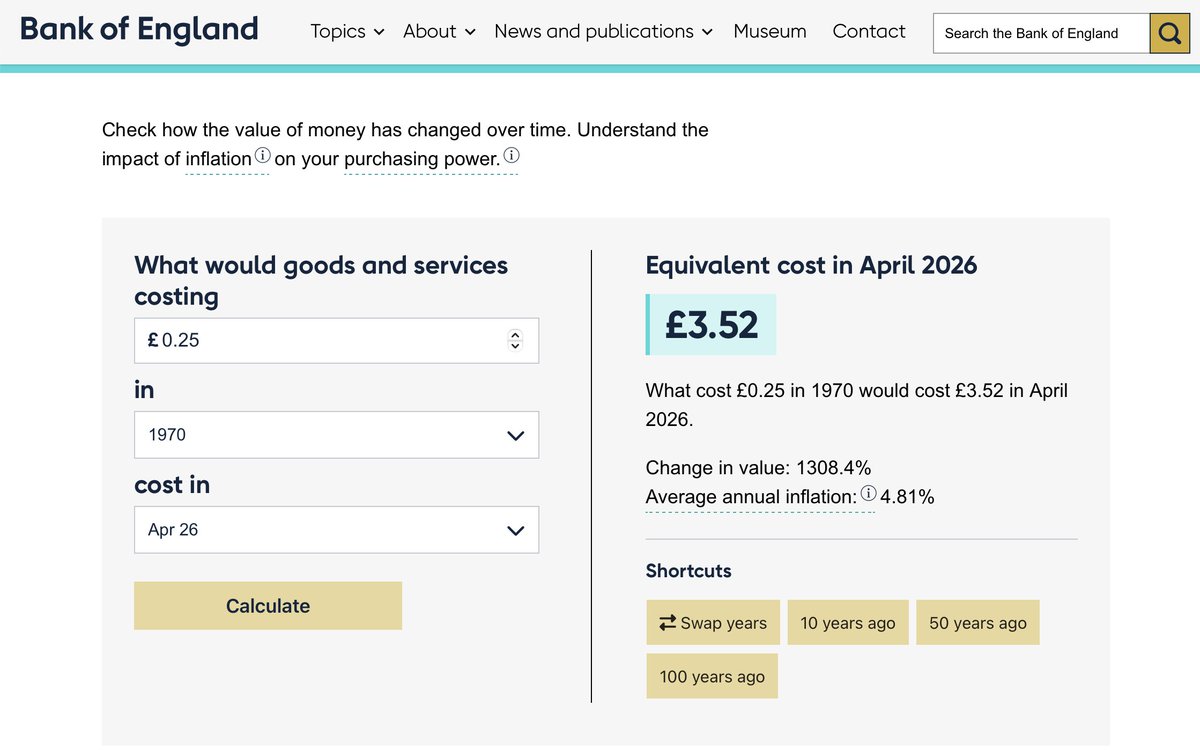Open the Apr 26 cost-in dropdown
1200x750 pixels.
click(336, 530)
